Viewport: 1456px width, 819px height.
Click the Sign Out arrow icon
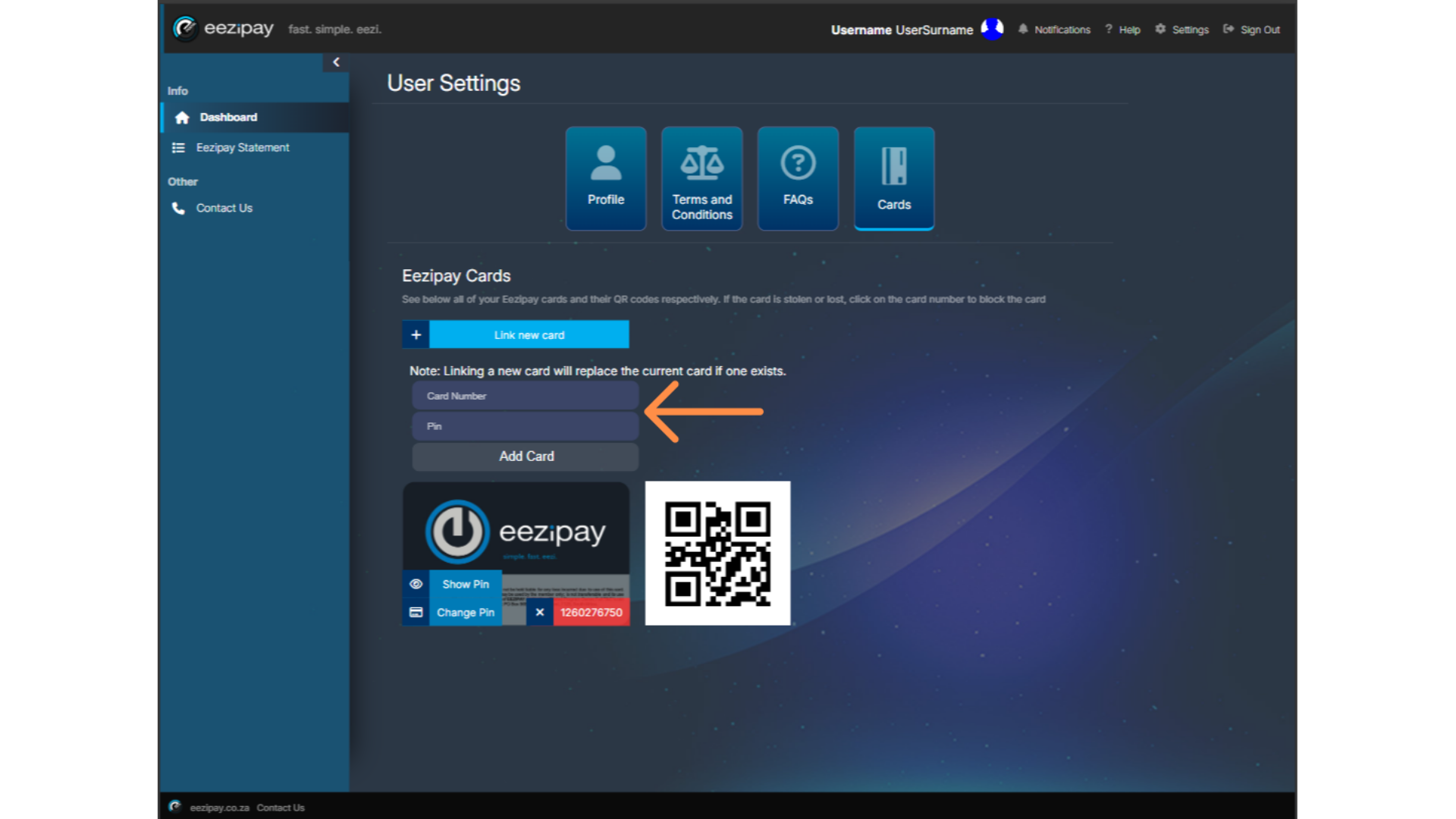tap(1228, 29)
